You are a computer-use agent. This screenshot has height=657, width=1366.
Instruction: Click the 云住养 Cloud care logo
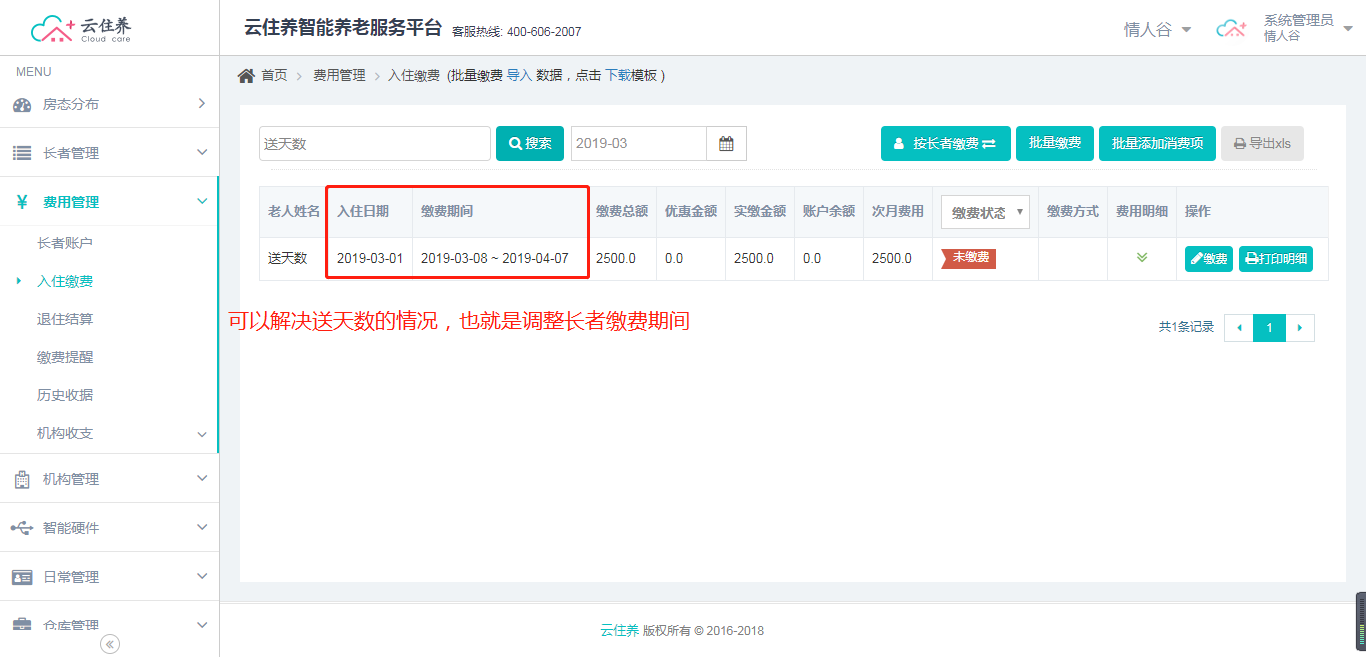[82, 29]
